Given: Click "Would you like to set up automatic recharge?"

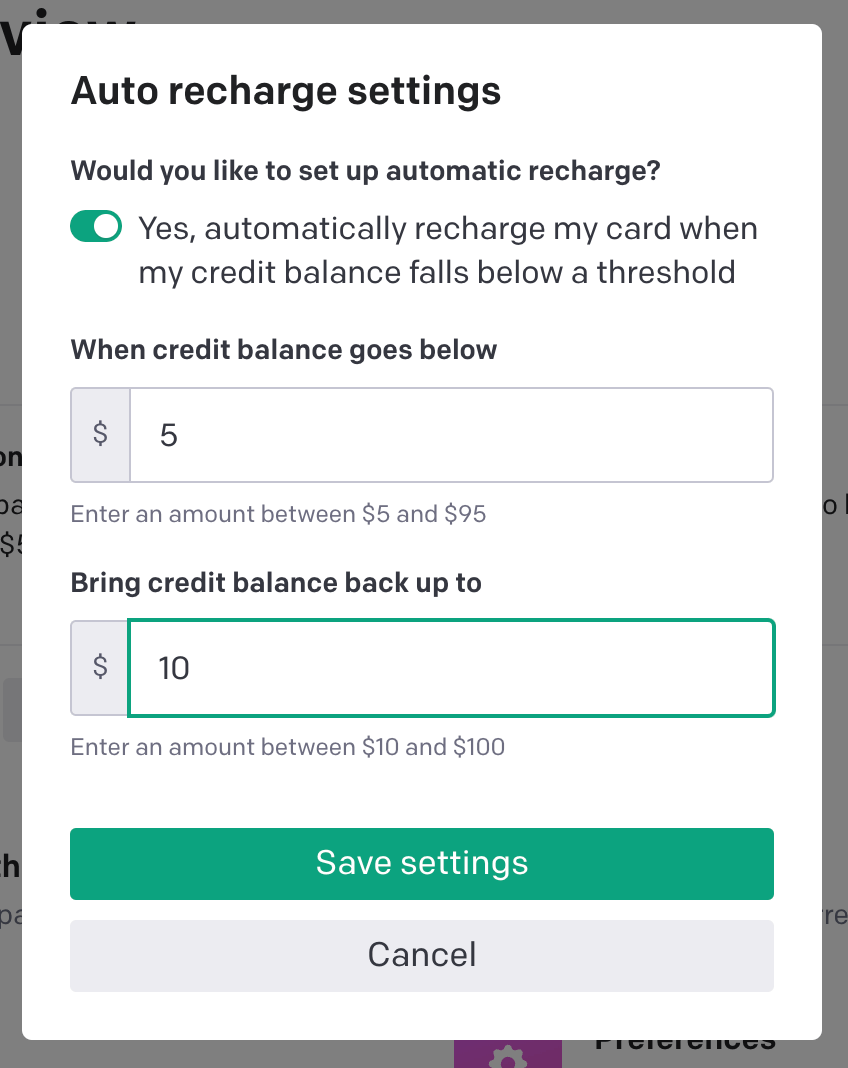Looking at the screenshot, I should (x=366, y=169).
